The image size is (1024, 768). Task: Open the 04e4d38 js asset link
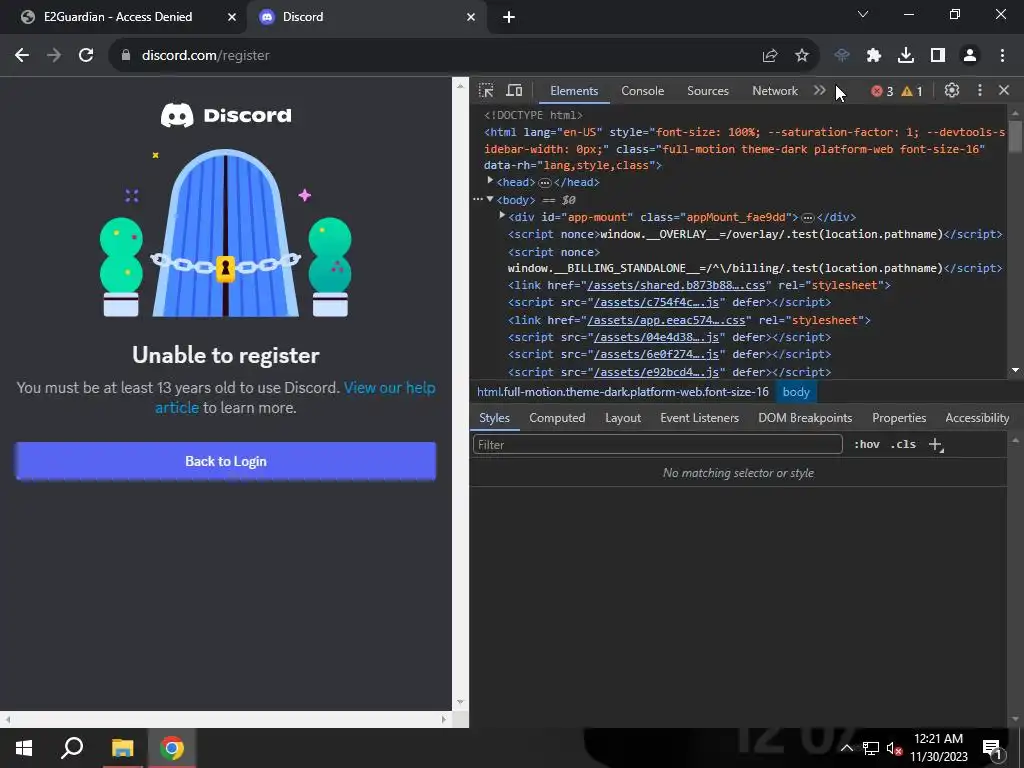click(656, 338)
